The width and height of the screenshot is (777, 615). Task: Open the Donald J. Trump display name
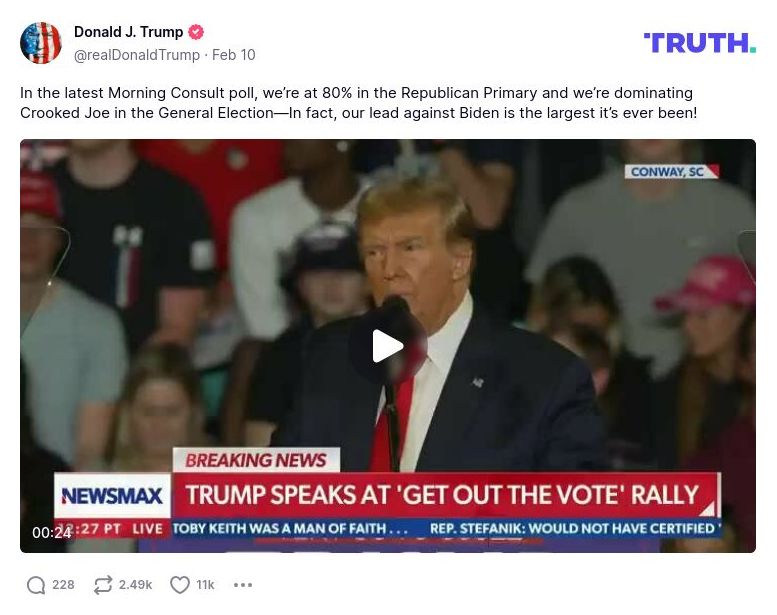(x=129, y=32)
